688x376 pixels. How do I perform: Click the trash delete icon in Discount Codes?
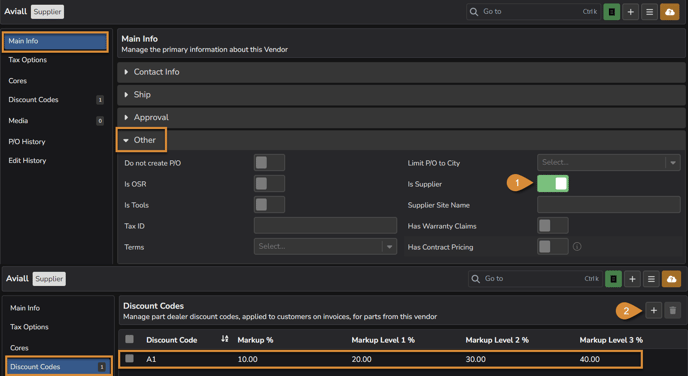coord(673,311)
